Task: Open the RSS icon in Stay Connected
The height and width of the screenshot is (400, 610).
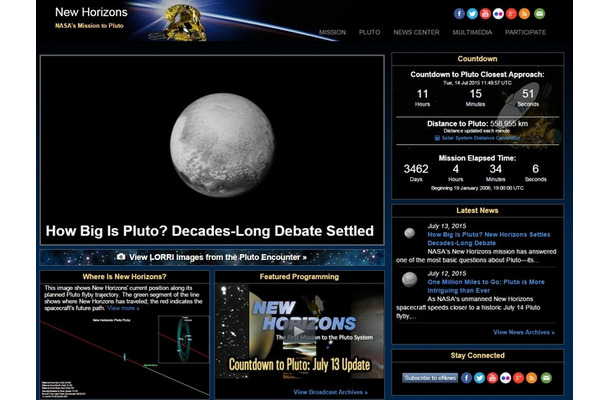Action: coord(531,378)
